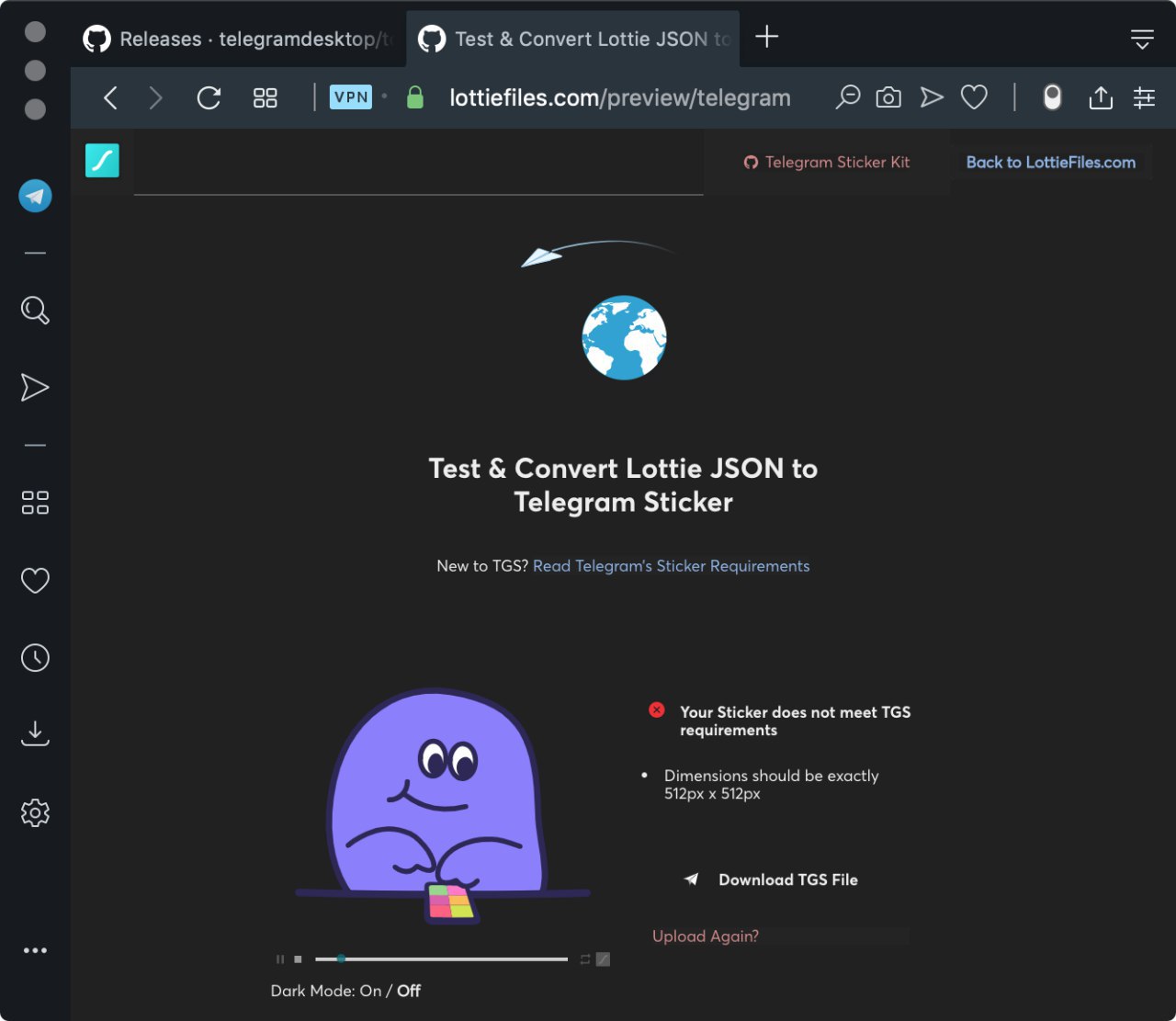1176x1021 pixels.
Task: Click the share/upload icon in toolbar
Action: [1101, 96]
